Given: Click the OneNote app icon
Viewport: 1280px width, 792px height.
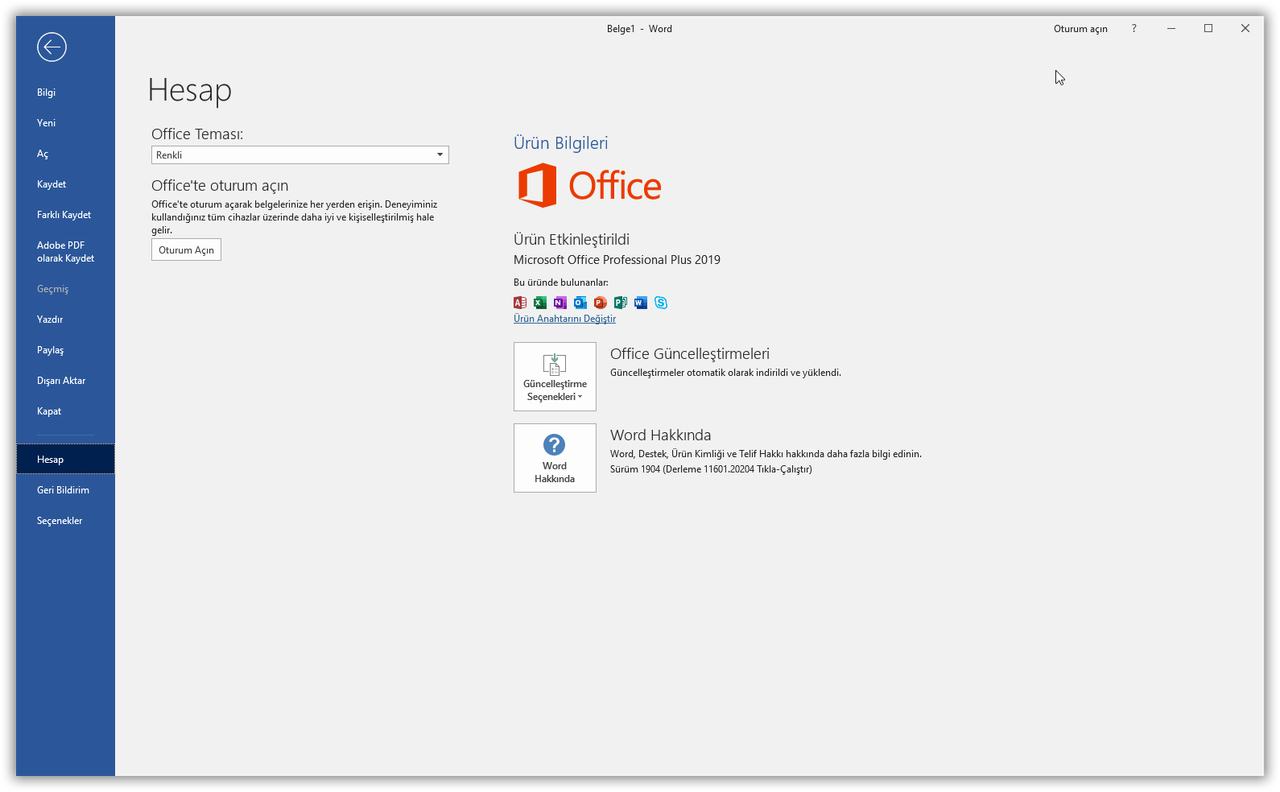Looking at the screenshot, I should pyautogui.click(x=560, y=303).
